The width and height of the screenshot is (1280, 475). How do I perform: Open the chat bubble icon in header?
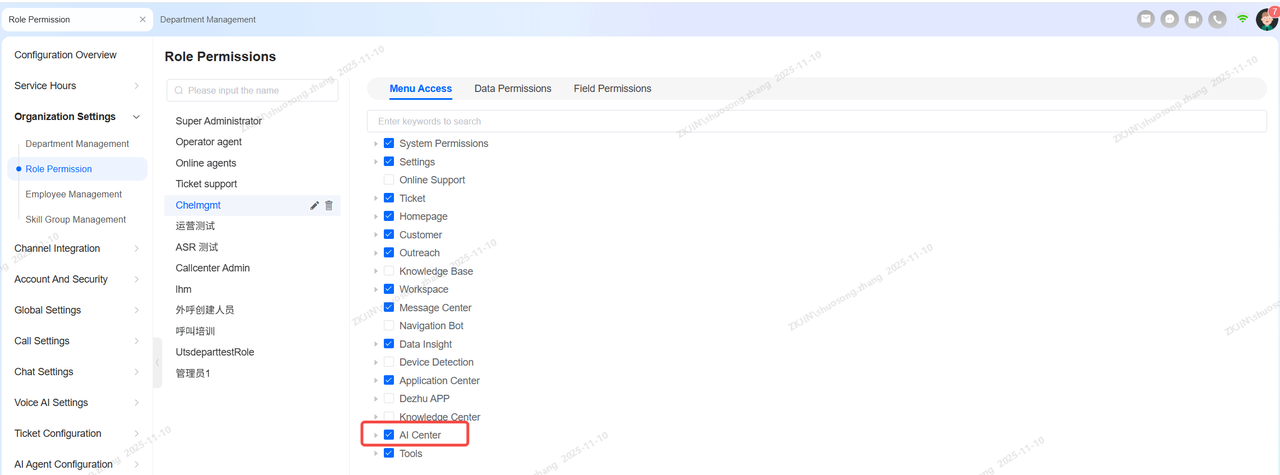[1169, 19]
